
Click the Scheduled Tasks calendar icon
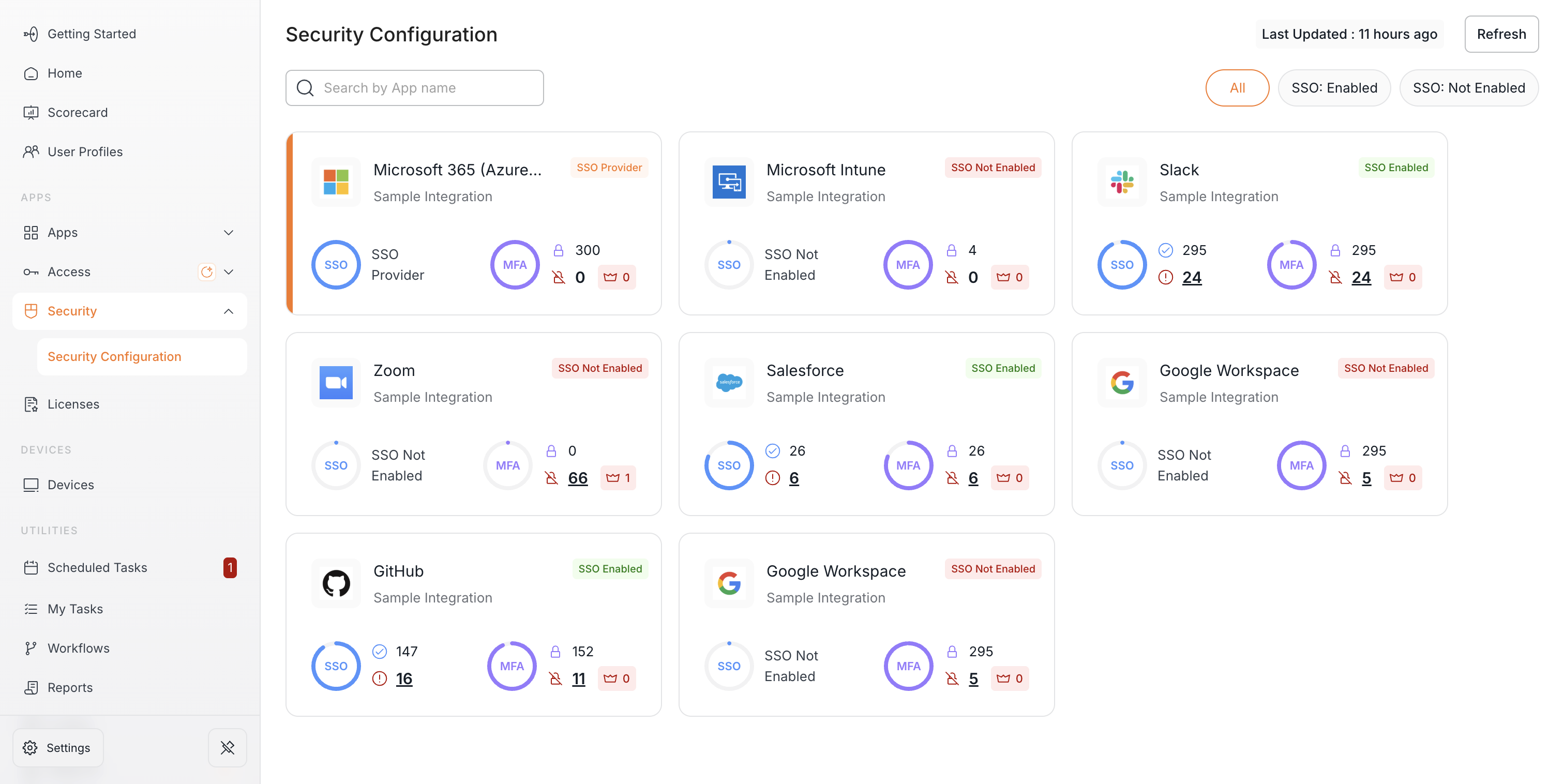point(31,568)
